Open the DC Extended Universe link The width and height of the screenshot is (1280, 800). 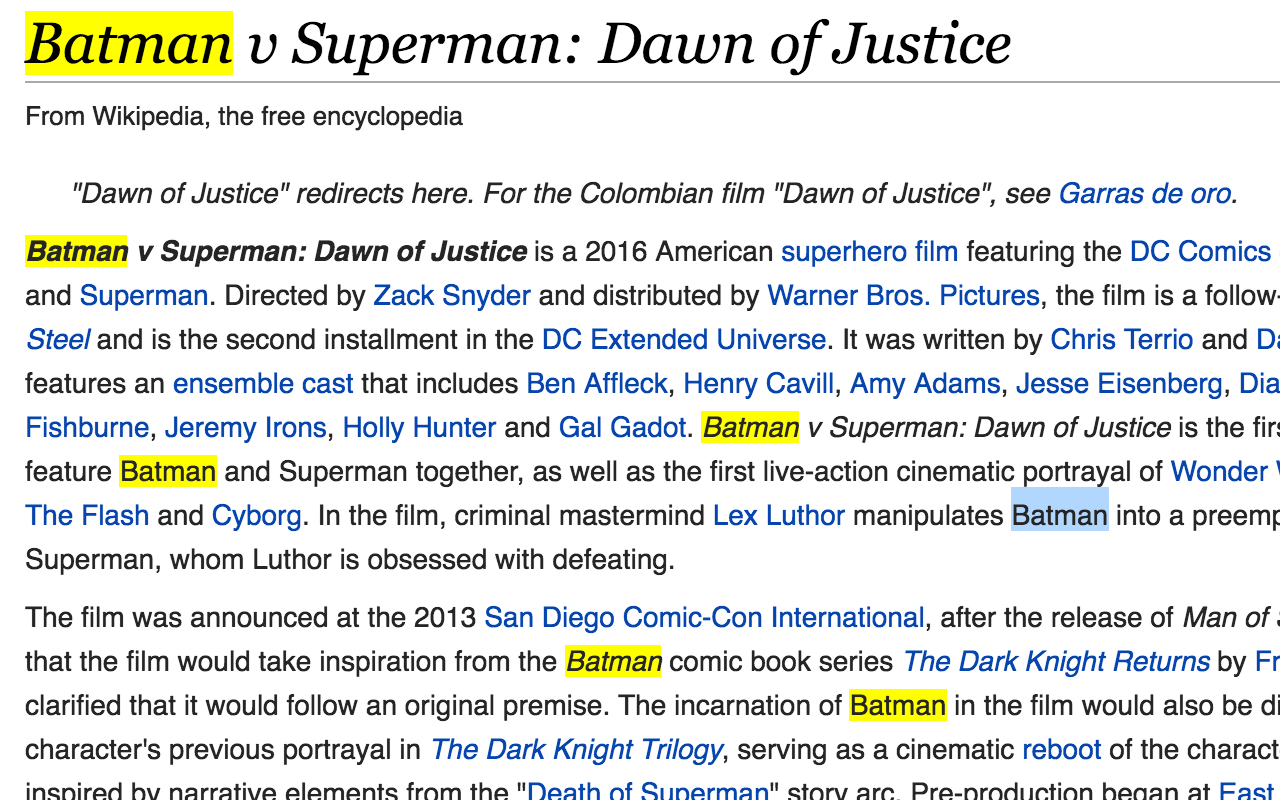coord(684,339)
